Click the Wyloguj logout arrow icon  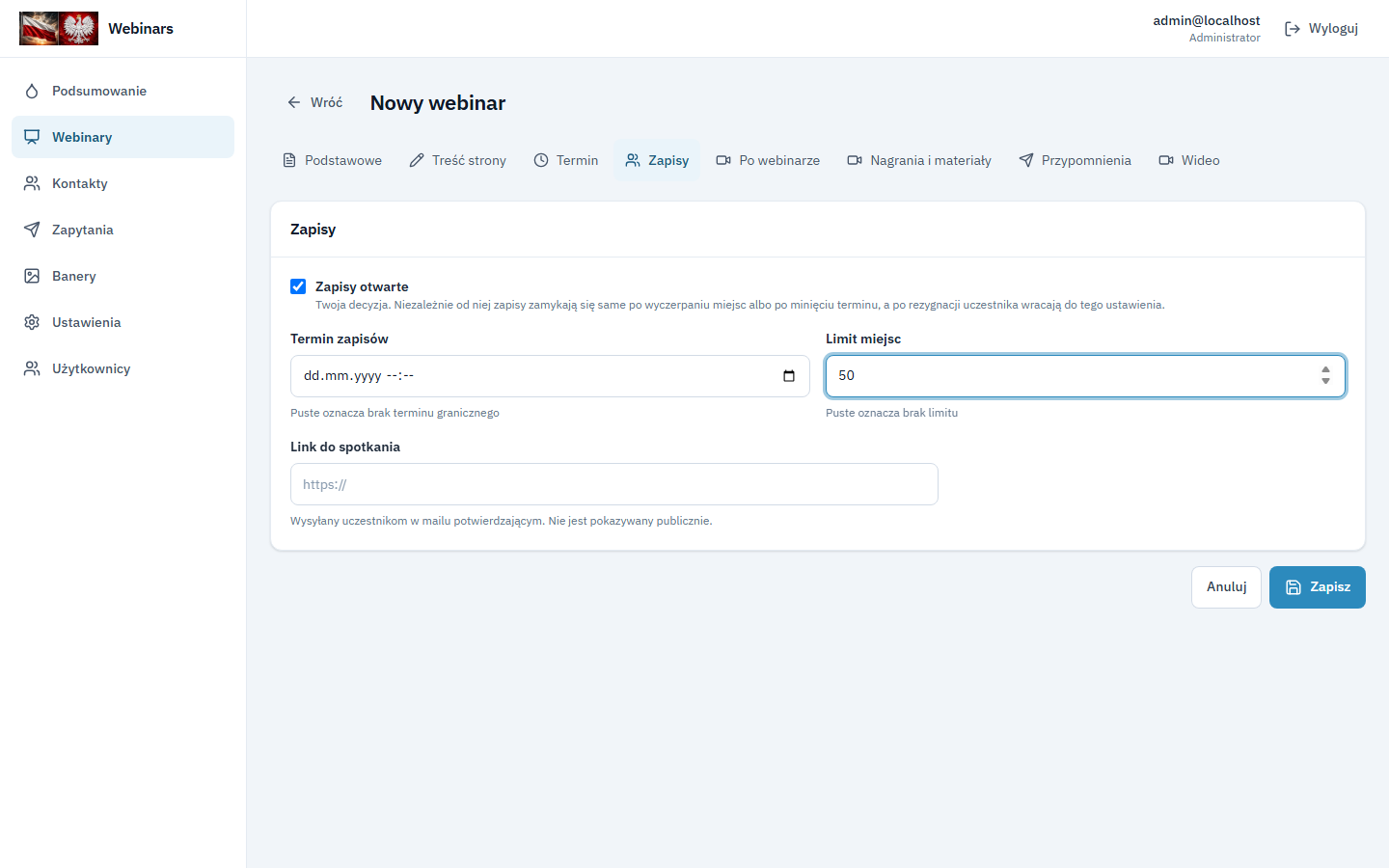(1293, 29)
